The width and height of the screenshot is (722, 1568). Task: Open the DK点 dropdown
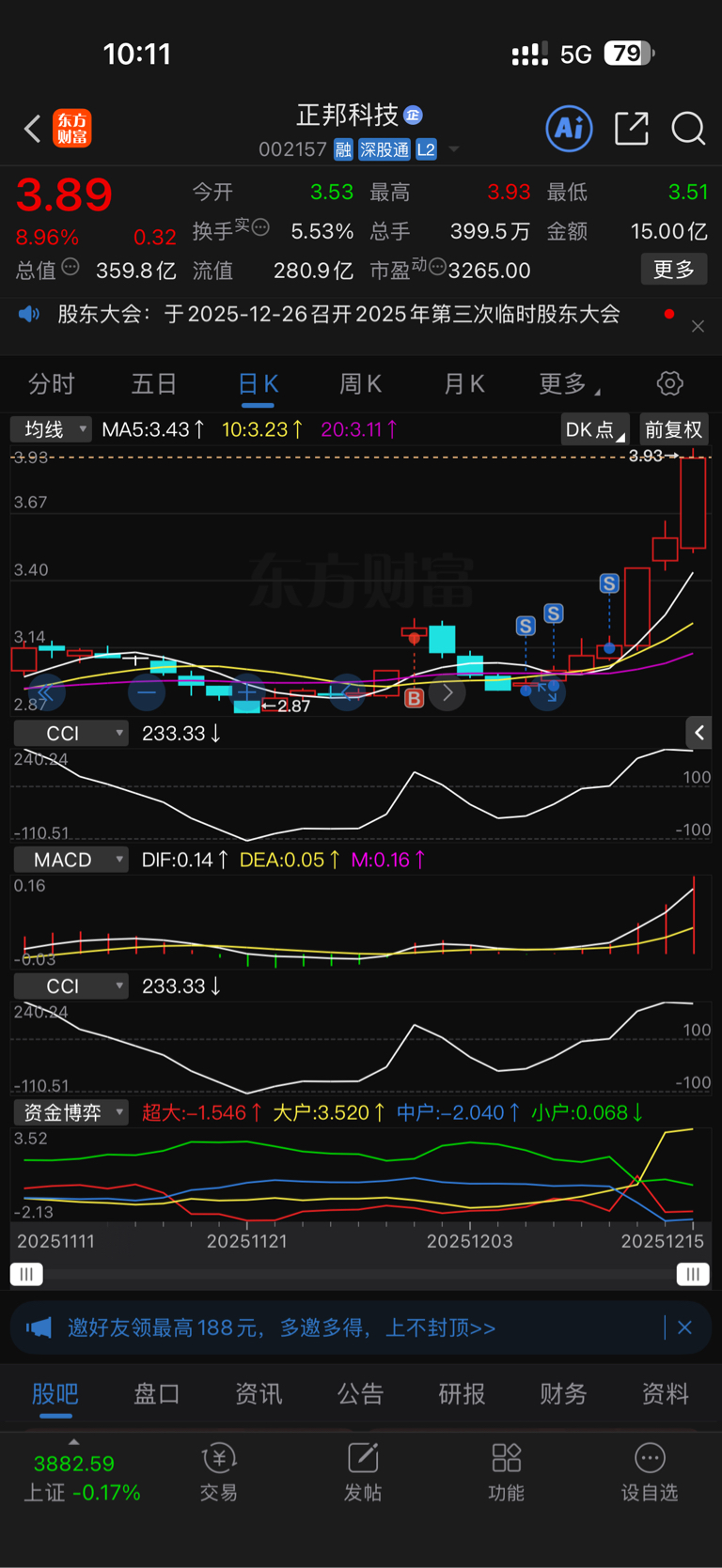595,429
